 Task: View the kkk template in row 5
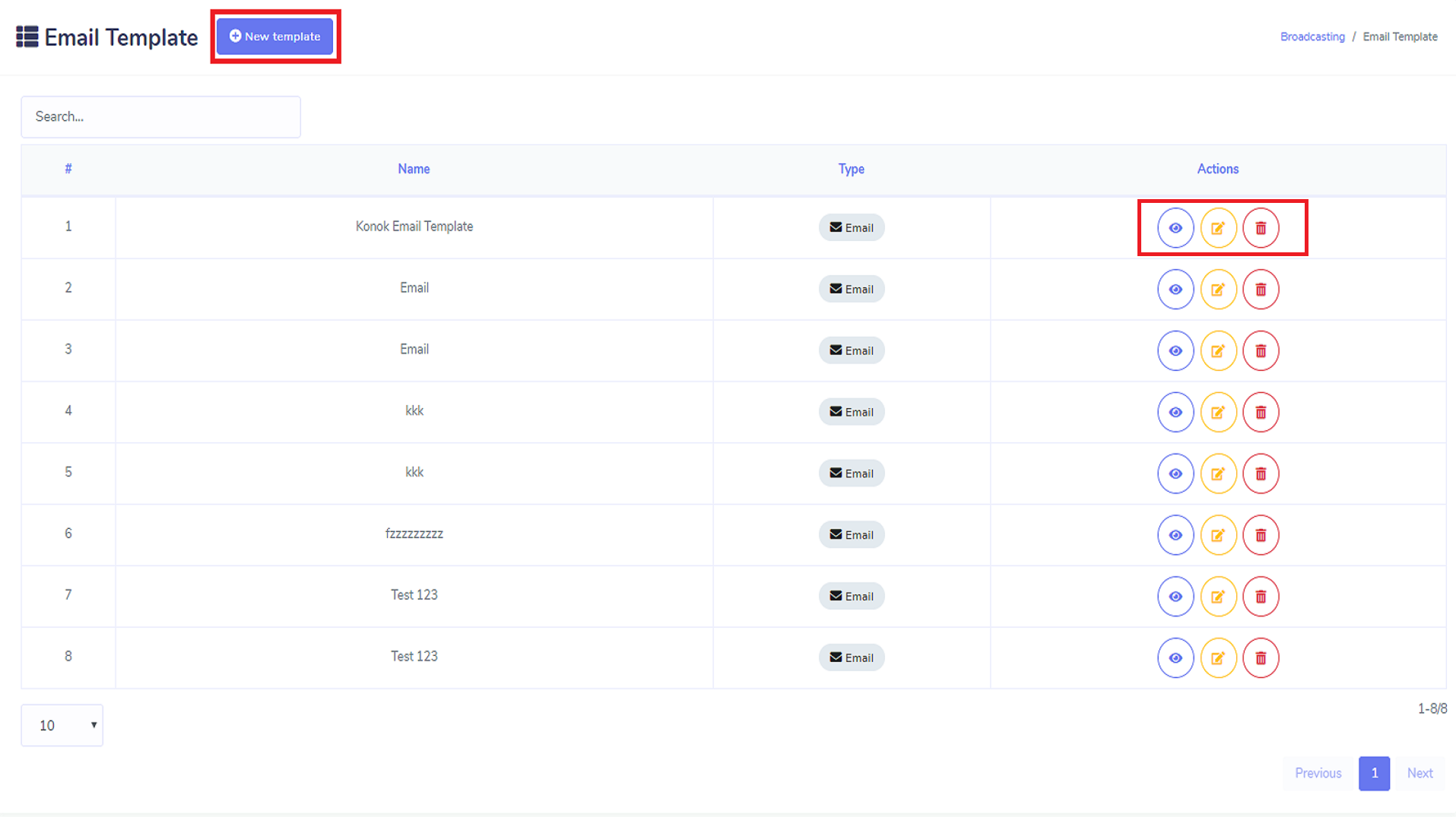click(x=1175, y=474)
